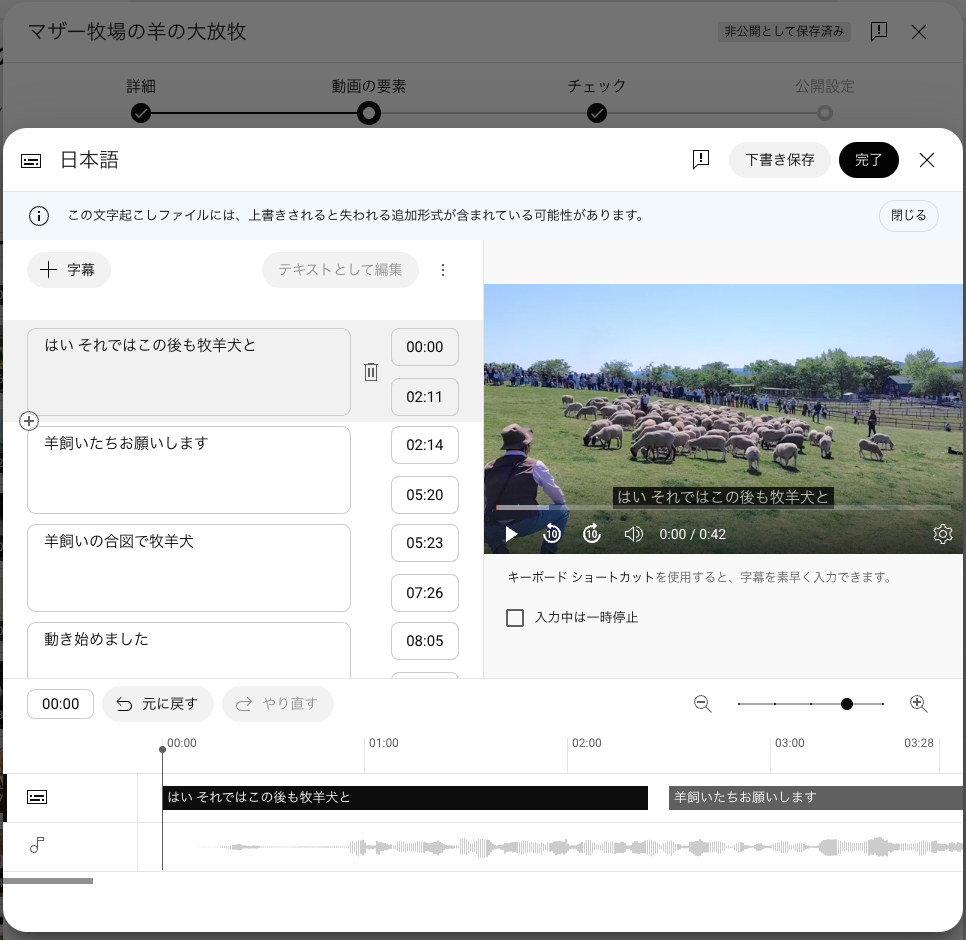Image resolution: width=966 pixels, height=940 pixels.
Task: Go to the チェック step
Action: [x=597, y=112]
